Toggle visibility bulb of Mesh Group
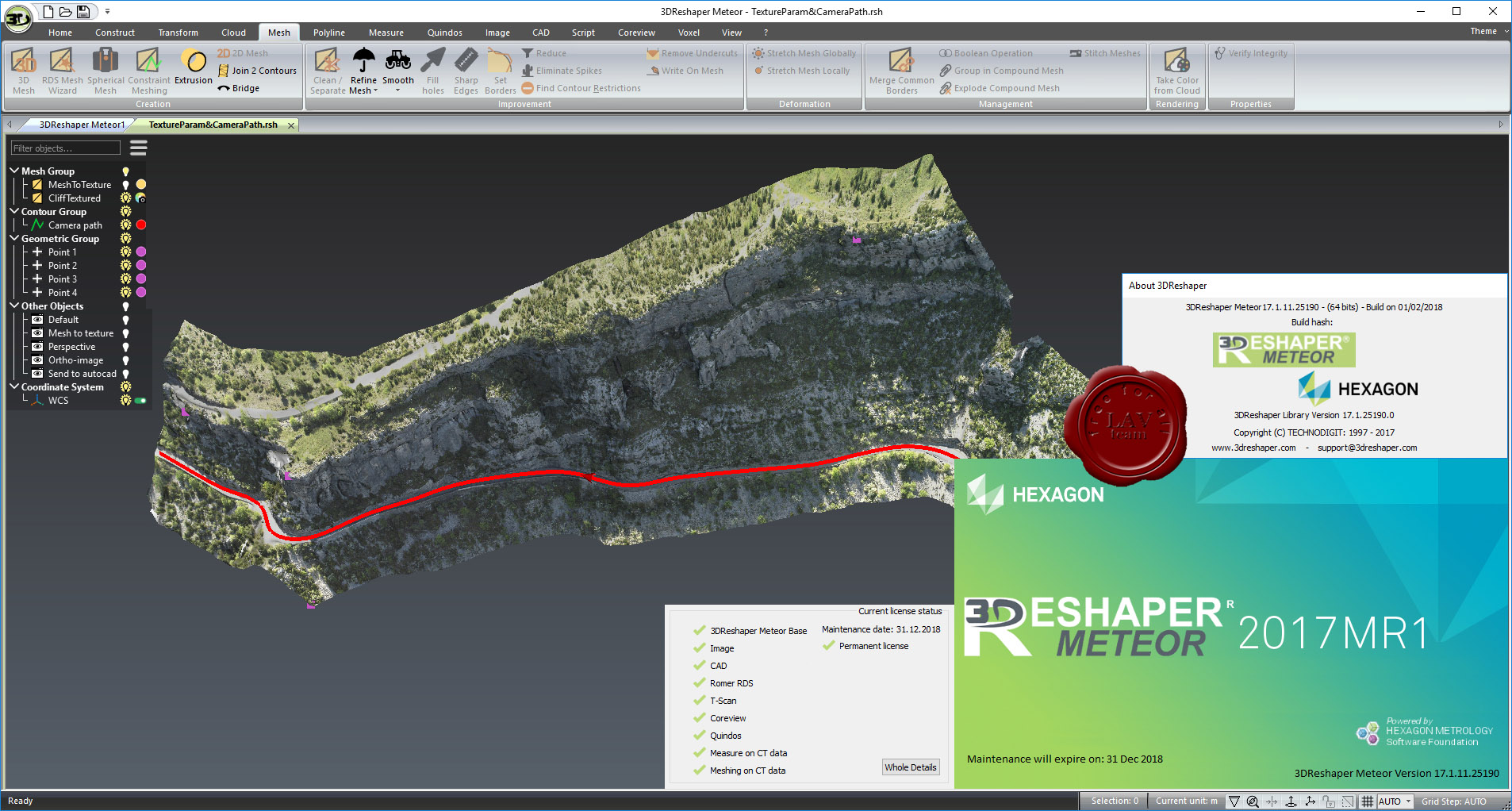Screen dimensions: 1512x811 click(125, 171)
